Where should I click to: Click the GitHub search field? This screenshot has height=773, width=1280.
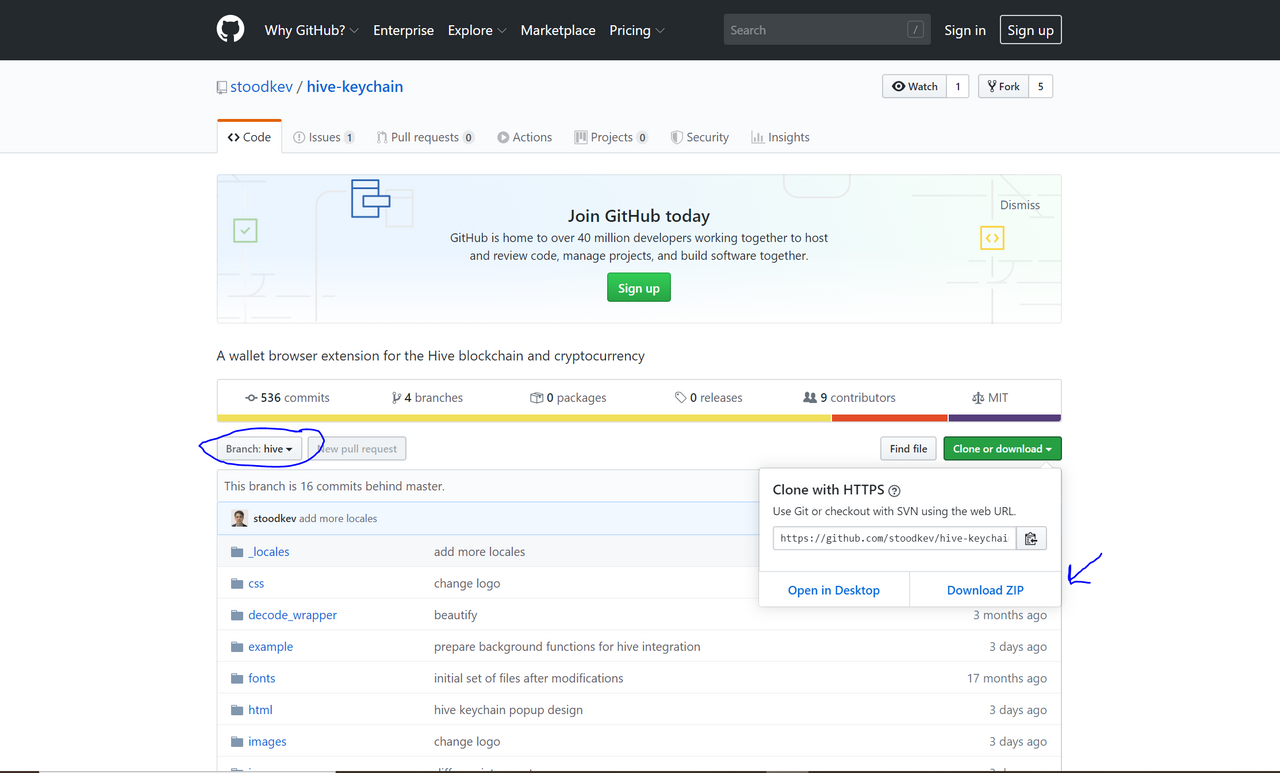(x=827, y=30)
